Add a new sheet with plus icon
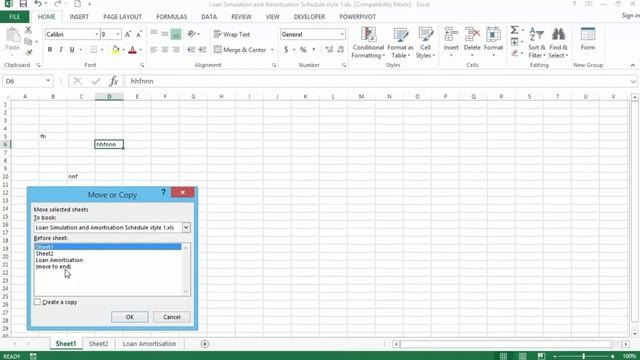Image resolution: width=640 pixels, height=360 pixels. click(x=205, y=344)
